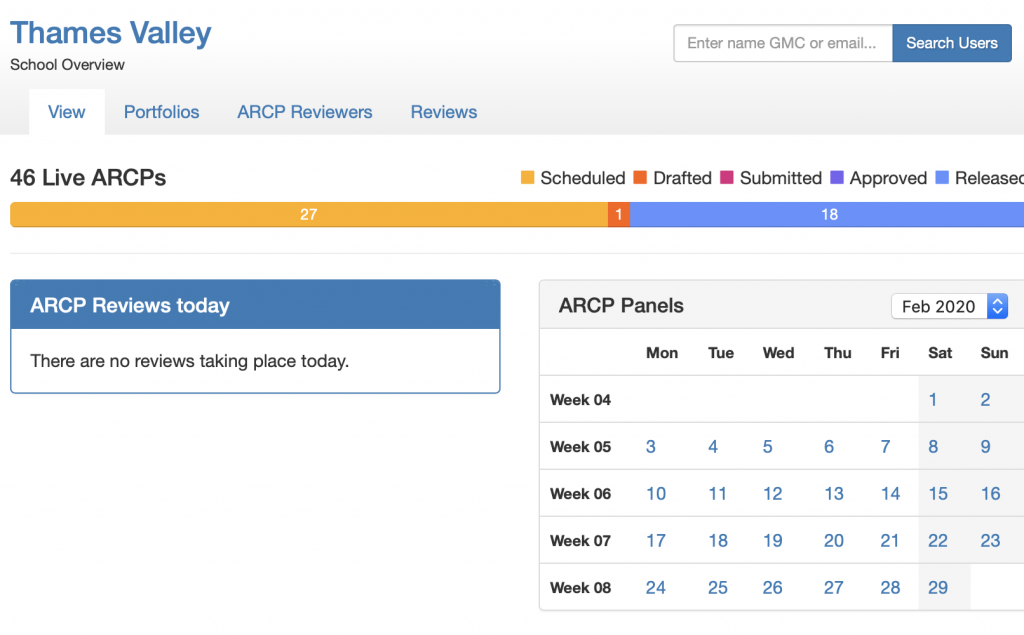This screenshot has height=635, width=1024.
Task: Click the Mon column header
Action: [662, 353]
